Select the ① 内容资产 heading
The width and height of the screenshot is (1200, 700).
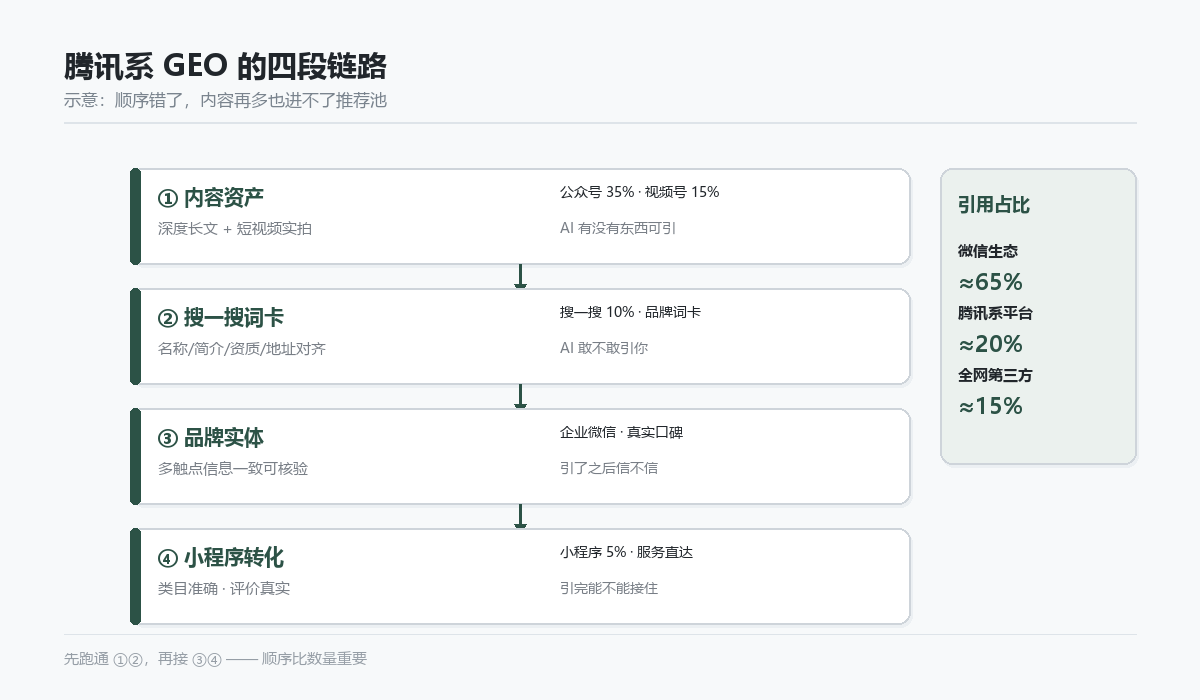[211, 198]
